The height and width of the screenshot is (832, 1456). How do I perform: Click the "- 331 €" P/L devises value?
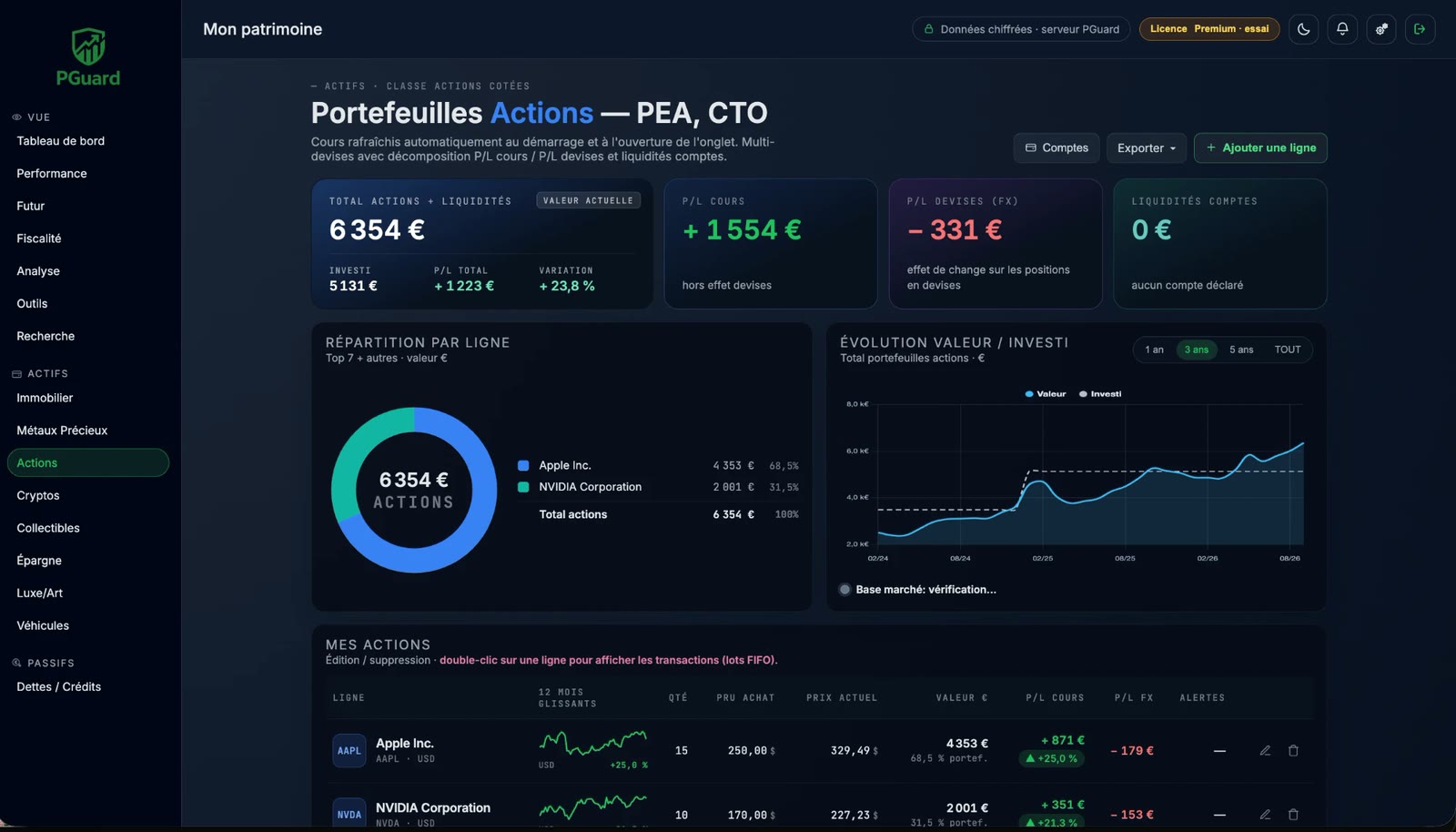[x=955, y=230]
